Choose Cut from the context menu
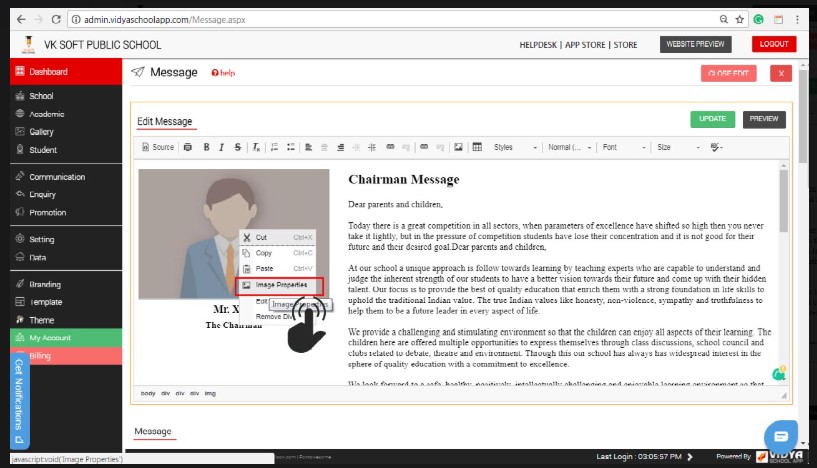Viewport: 817px width, 468px height. tap(278, 237)
